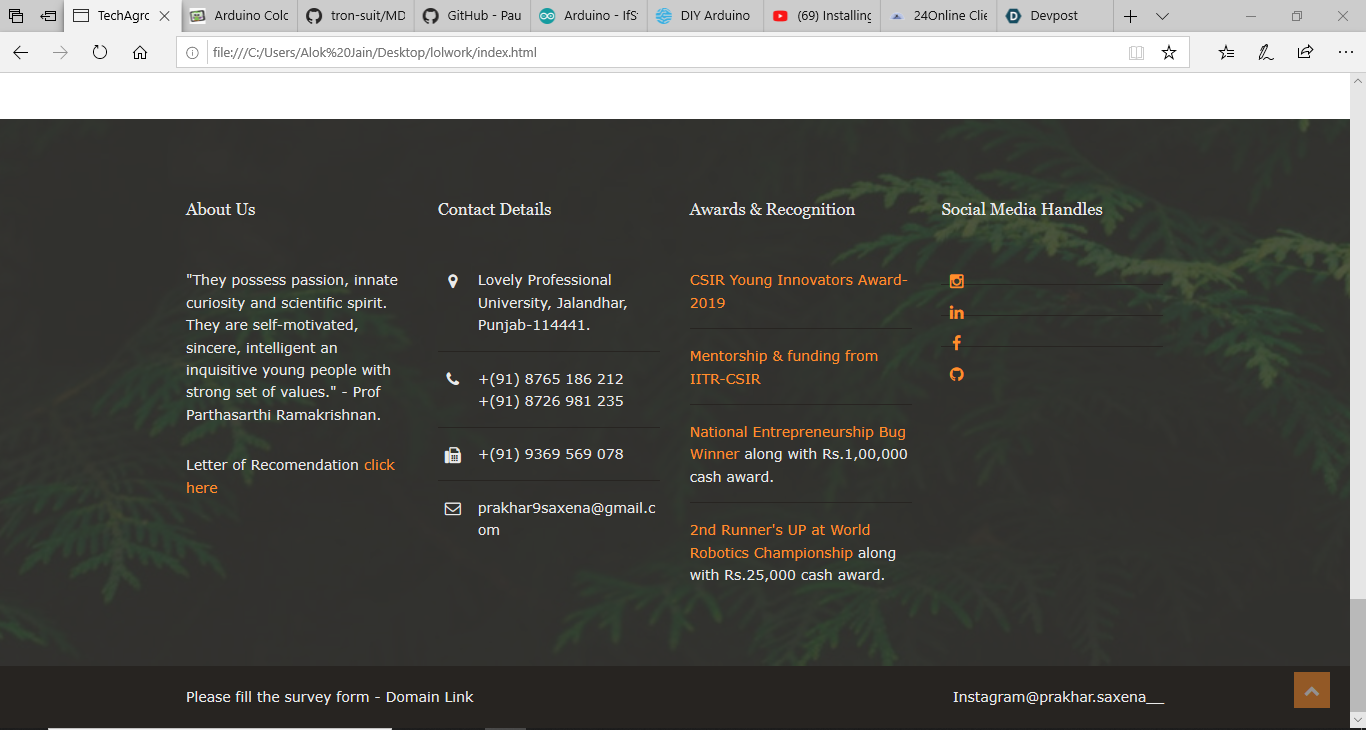Click phone number +(91) 8726 981 235
Viewport: 1366px width, 730px height.
point(551,401)
